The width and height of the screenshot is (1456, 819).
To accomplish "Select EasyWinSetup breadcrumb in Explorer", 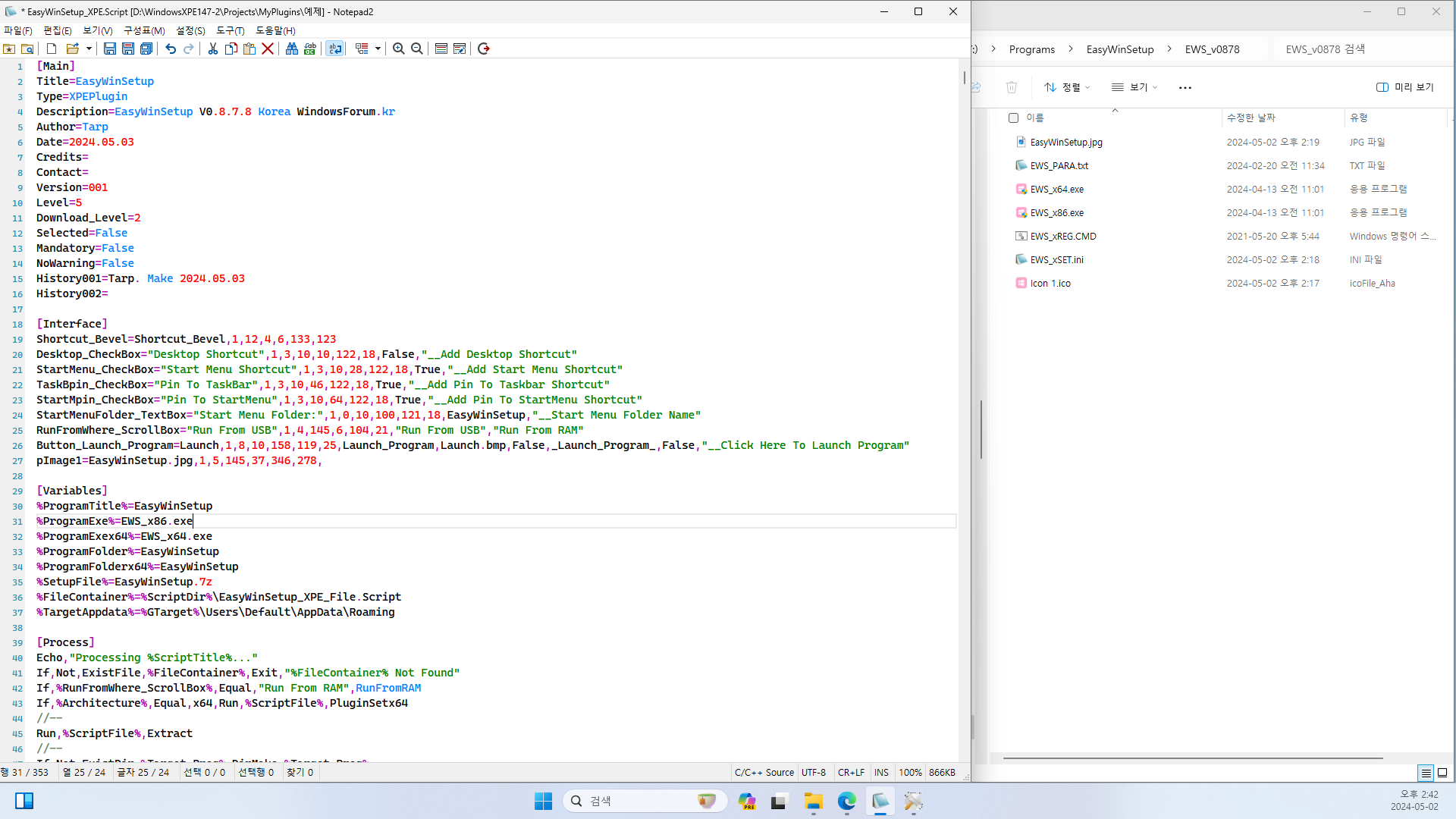I will [x=1120, y=49].
